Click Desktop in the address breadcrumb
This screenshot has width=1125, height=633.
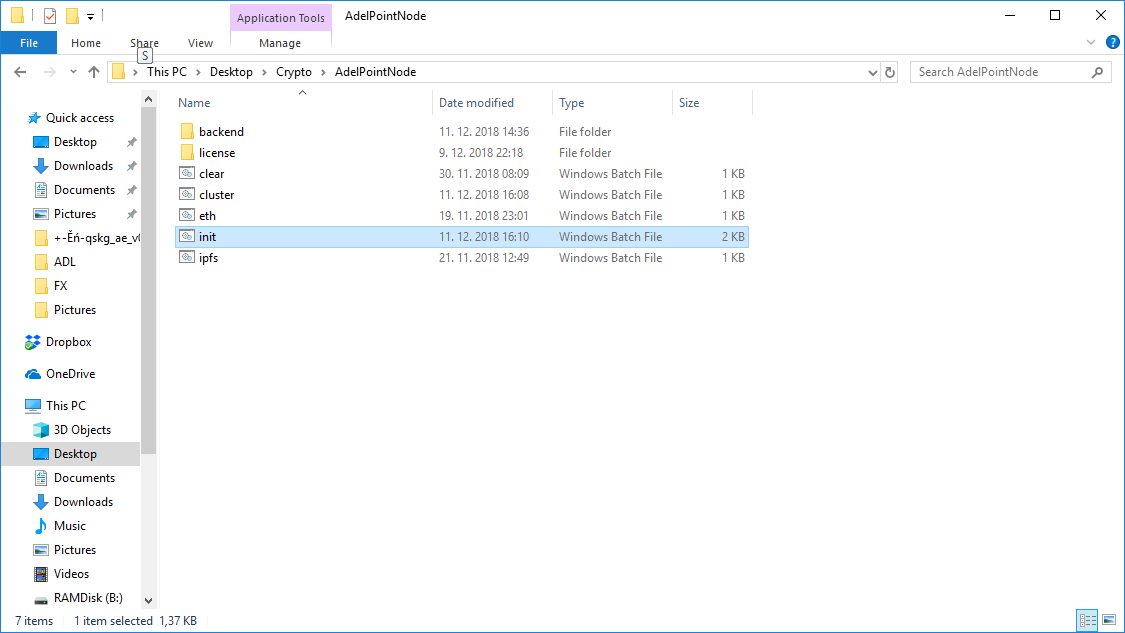click(231, 72)
